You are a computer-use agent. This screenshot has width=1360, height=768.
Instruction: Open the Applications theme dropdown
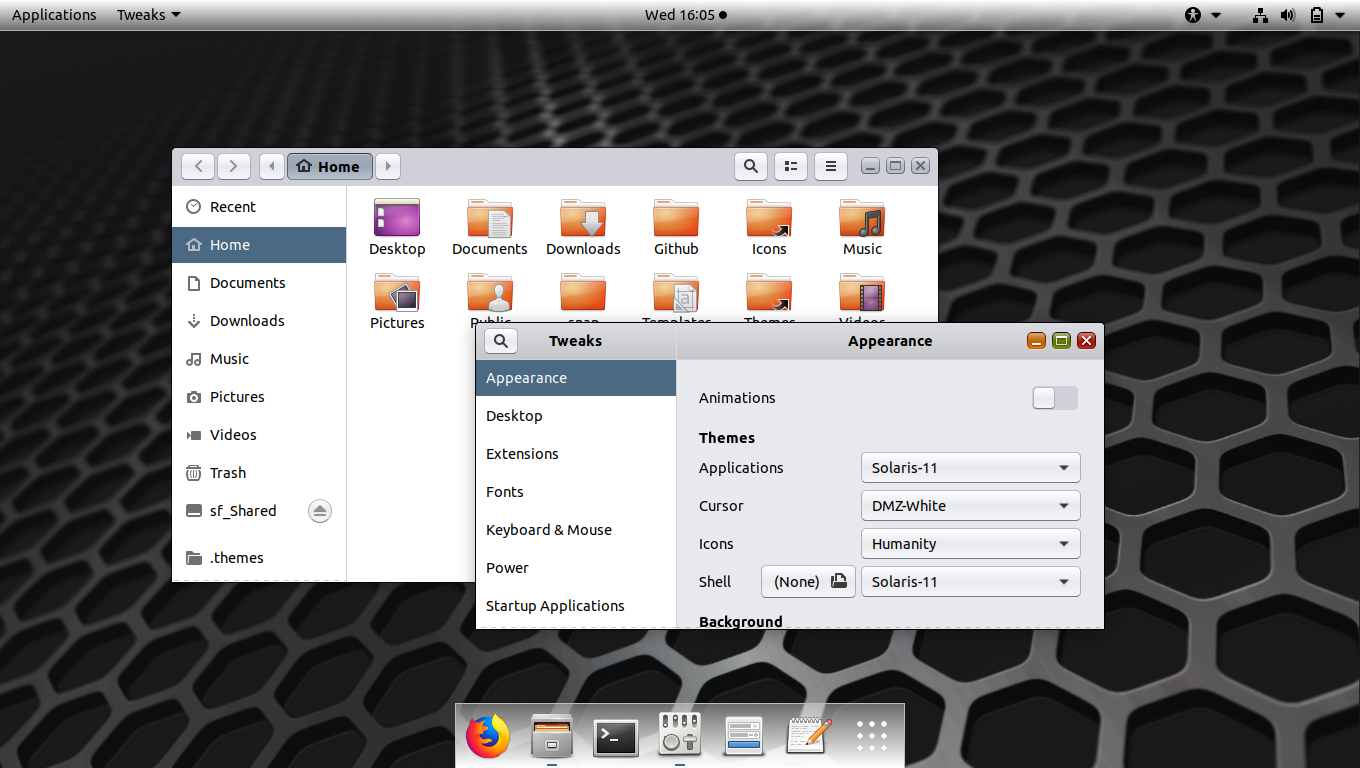[969, 467]
